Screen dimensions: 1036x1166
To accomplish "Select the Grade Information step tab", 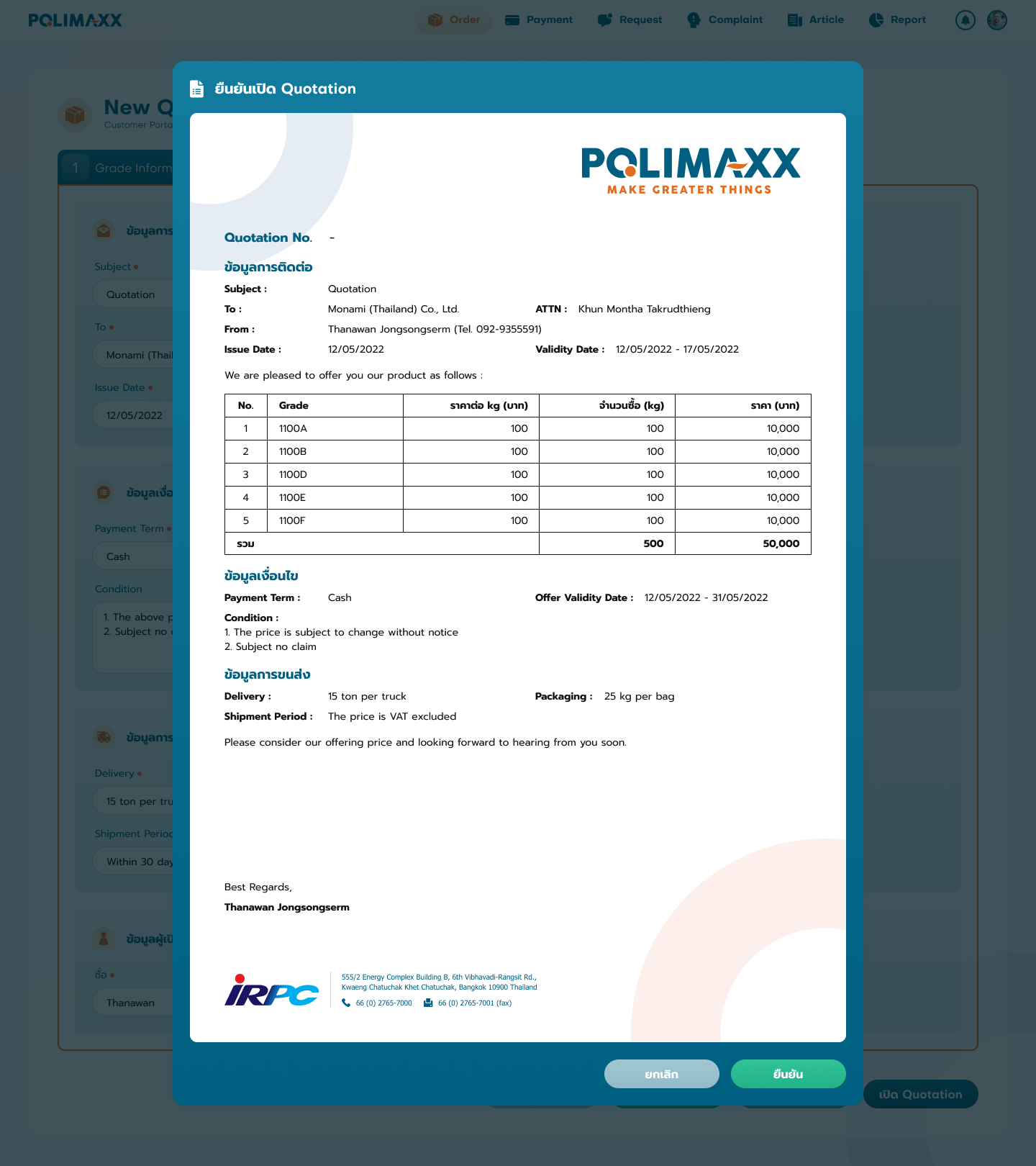I will coord(115,168).
